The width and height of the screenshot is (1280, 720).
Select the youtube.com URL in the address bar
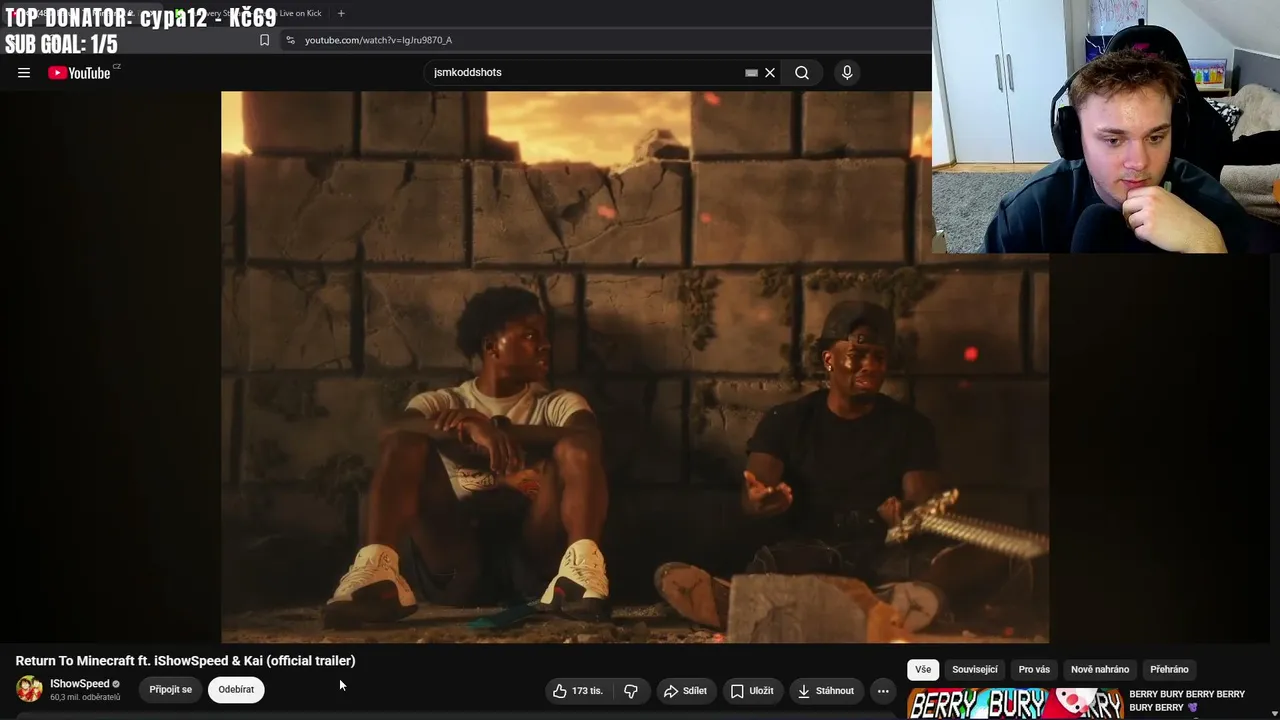coord(378,40)
